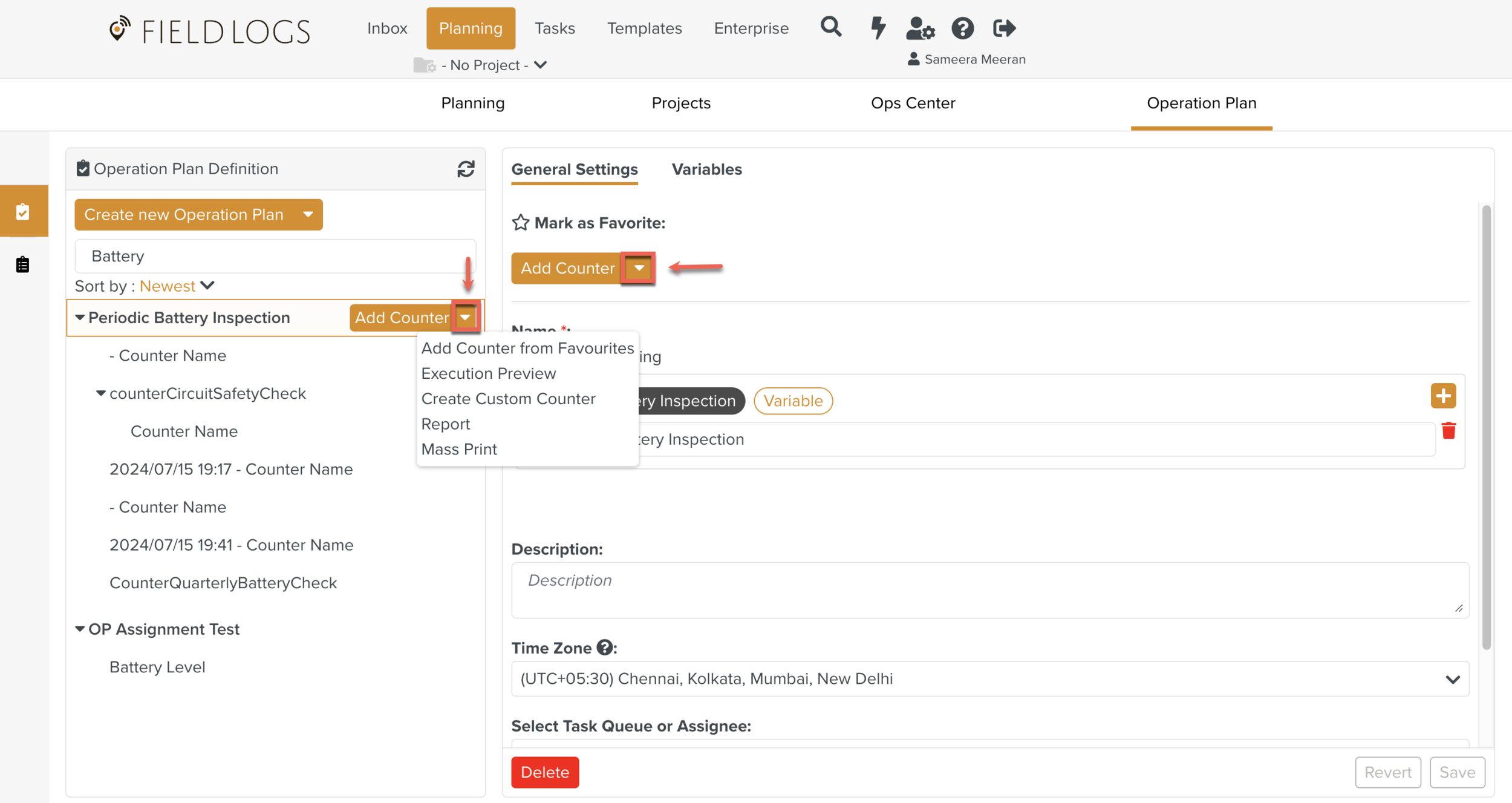Click the logout arrow icon
Image resolution: width=1512 pixels, height=803 pixels.
(x=1004, y=28)
